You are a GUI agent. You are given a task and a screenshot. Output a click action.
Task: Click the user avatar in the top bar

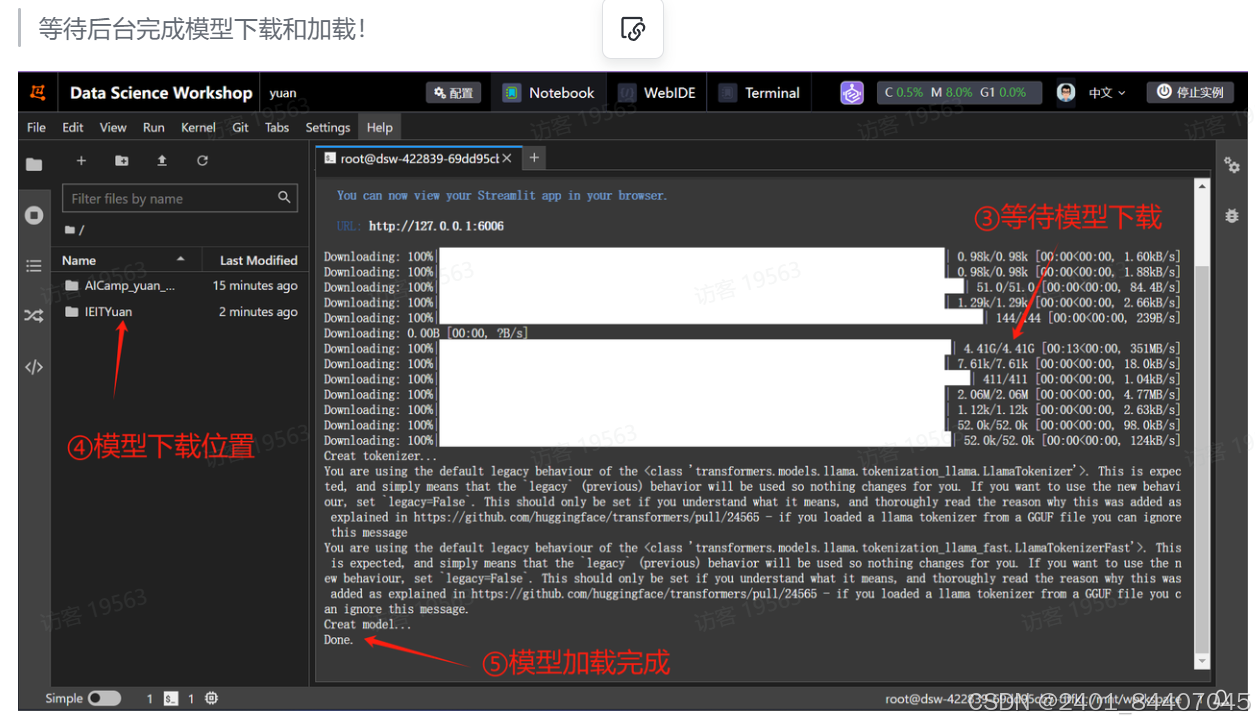[x=1068, y=92]
